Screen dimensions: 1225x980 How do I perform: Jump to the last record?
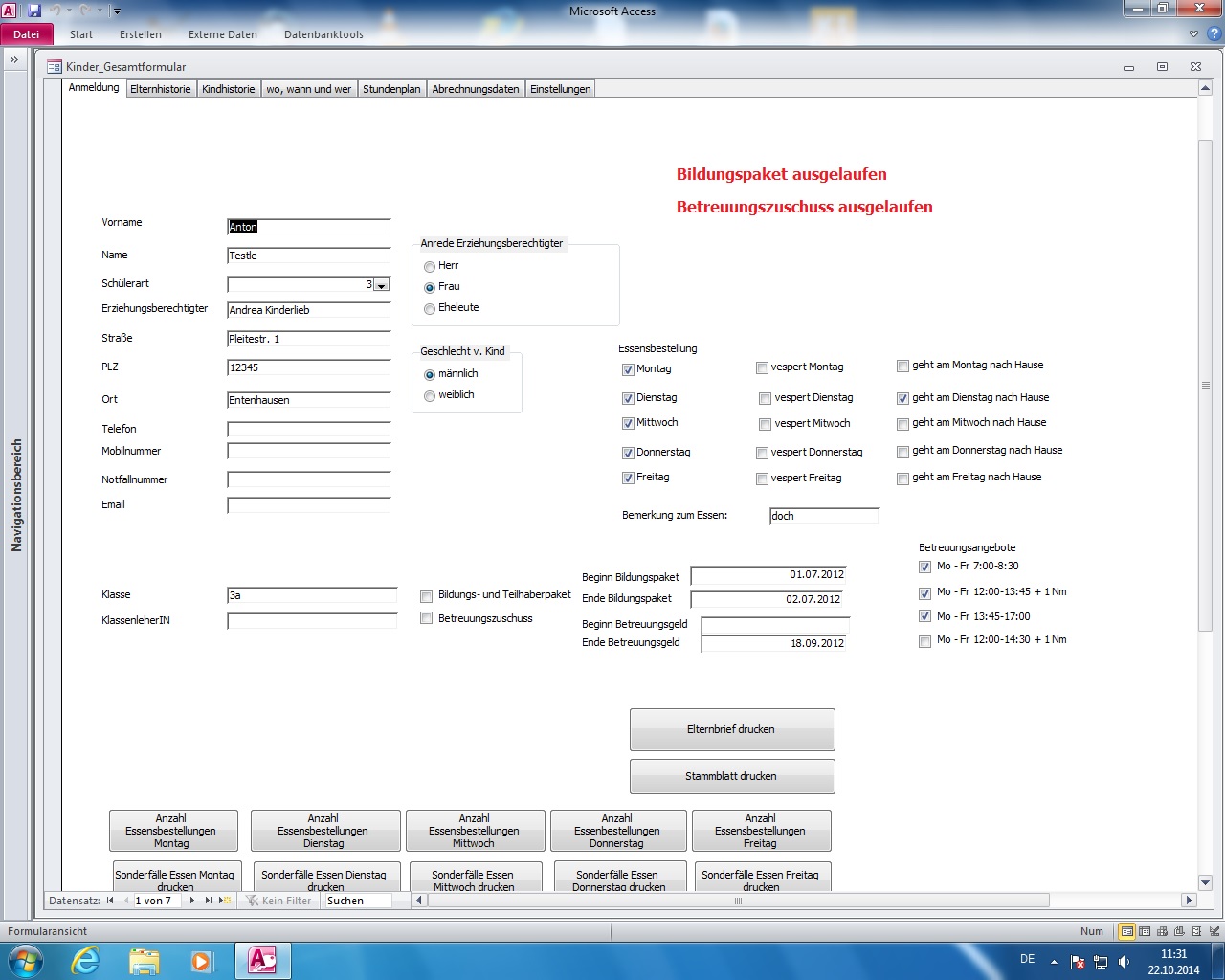pyautogui.click(x=209, y=901)
